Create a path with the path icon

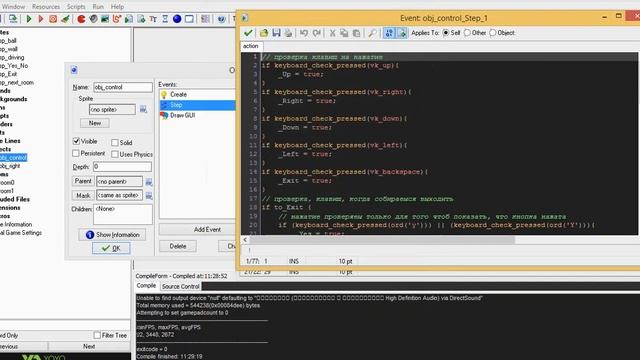[117, 19]
